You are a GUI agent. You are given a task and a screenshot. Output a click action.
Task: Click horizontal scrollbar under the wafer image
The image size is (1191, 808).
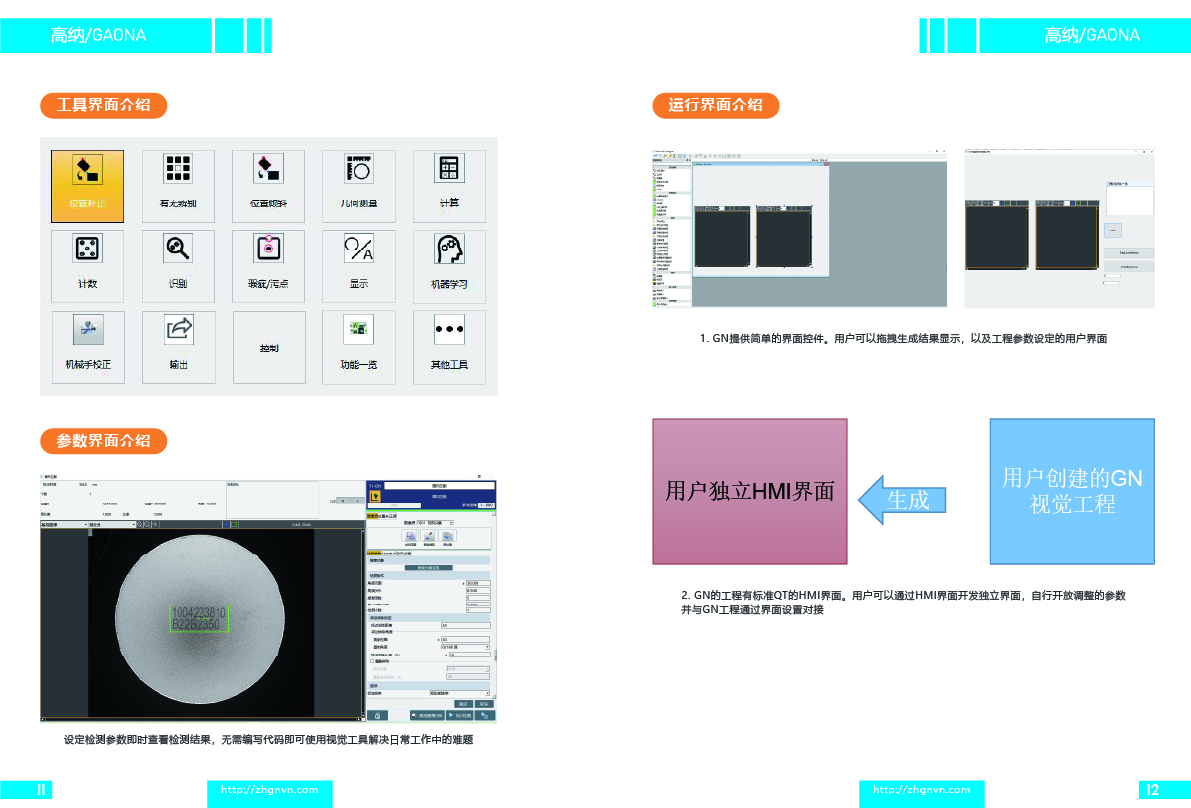coord(201,719)
